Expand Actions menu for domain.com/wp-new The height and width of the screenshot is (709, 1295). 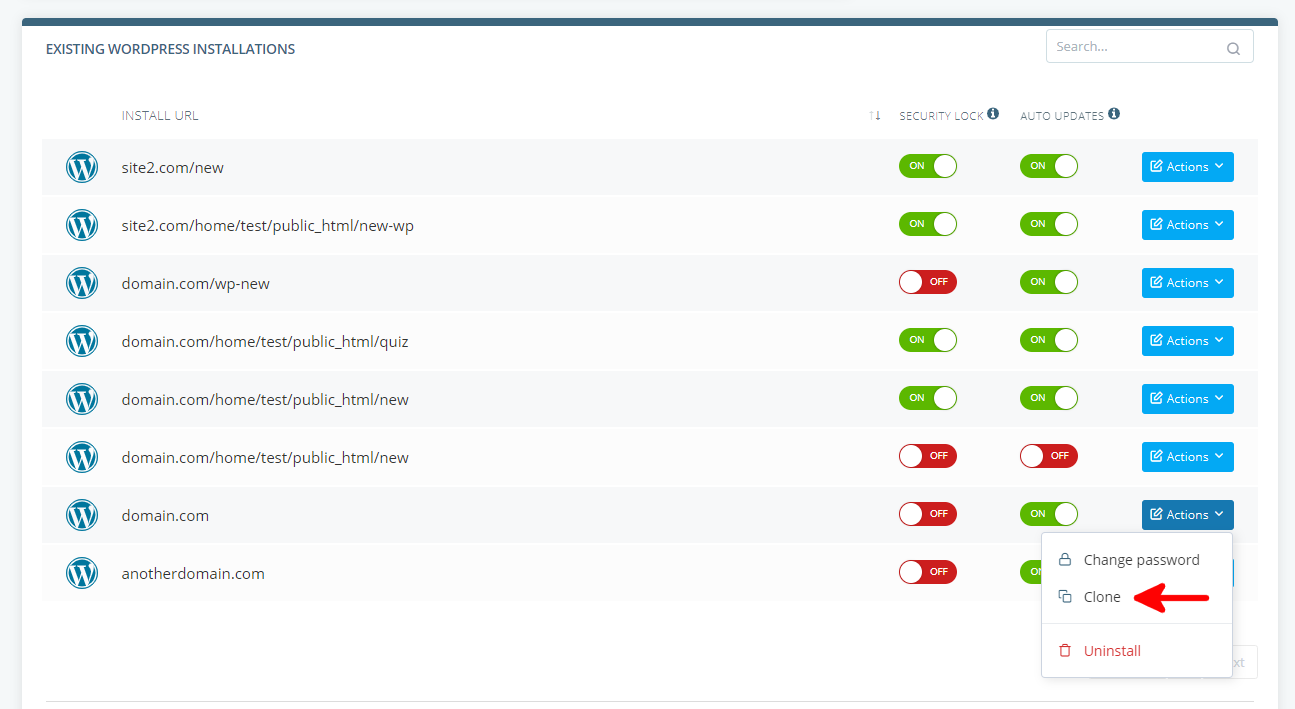coord(1187,283)
